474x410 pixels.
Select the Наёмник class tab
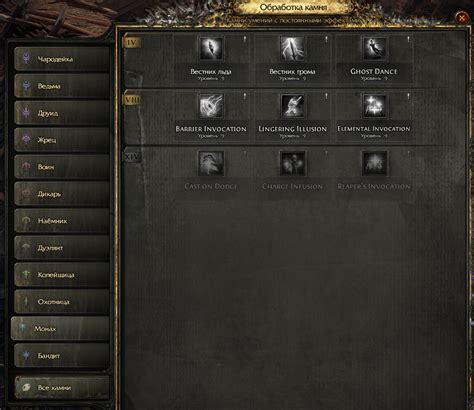pyautogui.click(x=62, y=221)
